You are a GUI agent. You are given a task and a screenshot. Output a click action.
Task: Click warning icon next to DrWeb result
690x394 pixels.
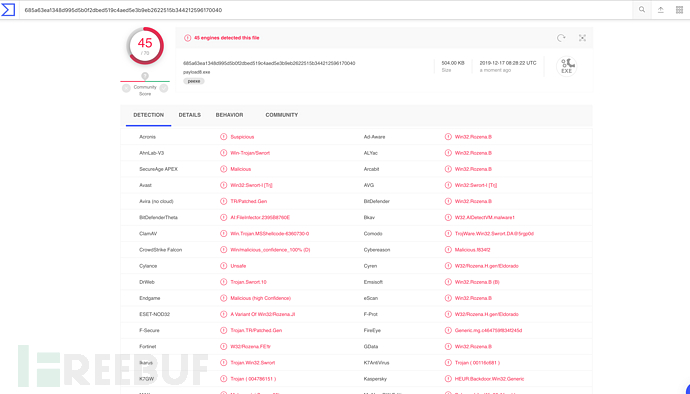click(x=224, y=282)
